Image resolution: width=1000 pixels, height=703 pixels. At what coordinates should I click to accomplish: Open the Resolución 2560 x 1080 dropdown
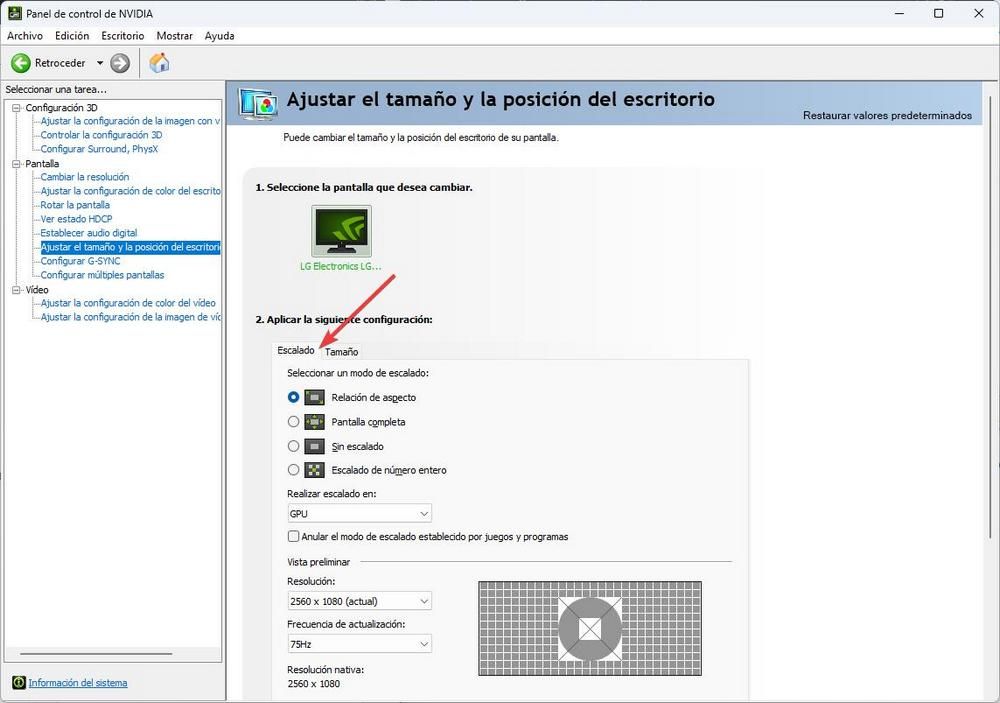coord(360,601)
